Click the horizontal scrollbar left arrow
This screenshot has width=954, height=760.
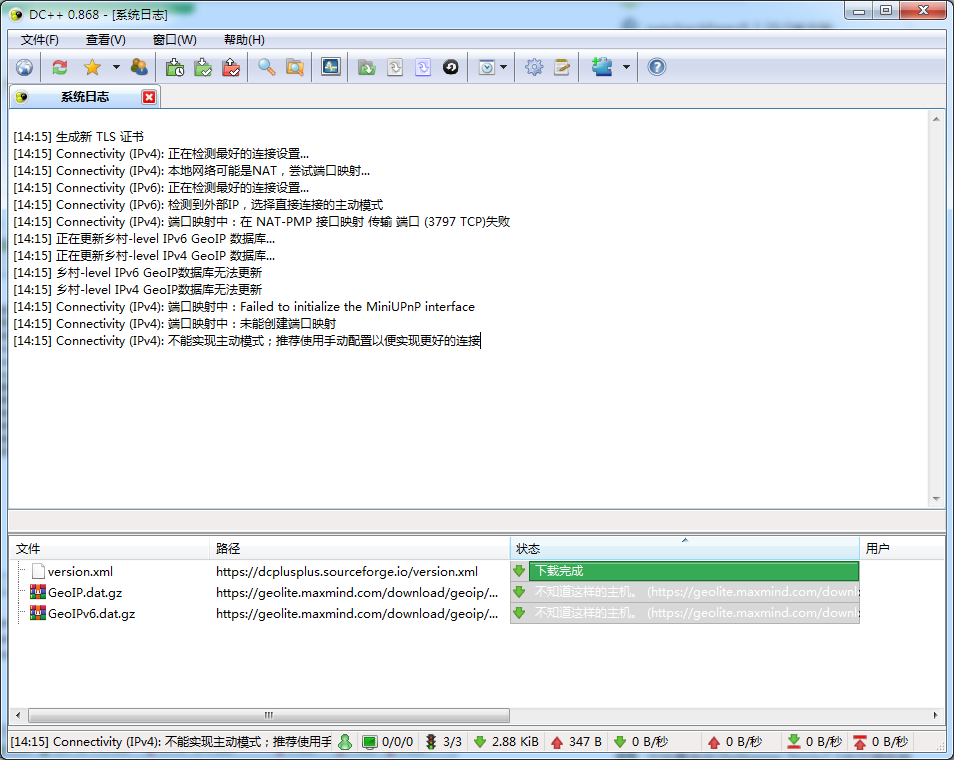(x=18, y=715)
